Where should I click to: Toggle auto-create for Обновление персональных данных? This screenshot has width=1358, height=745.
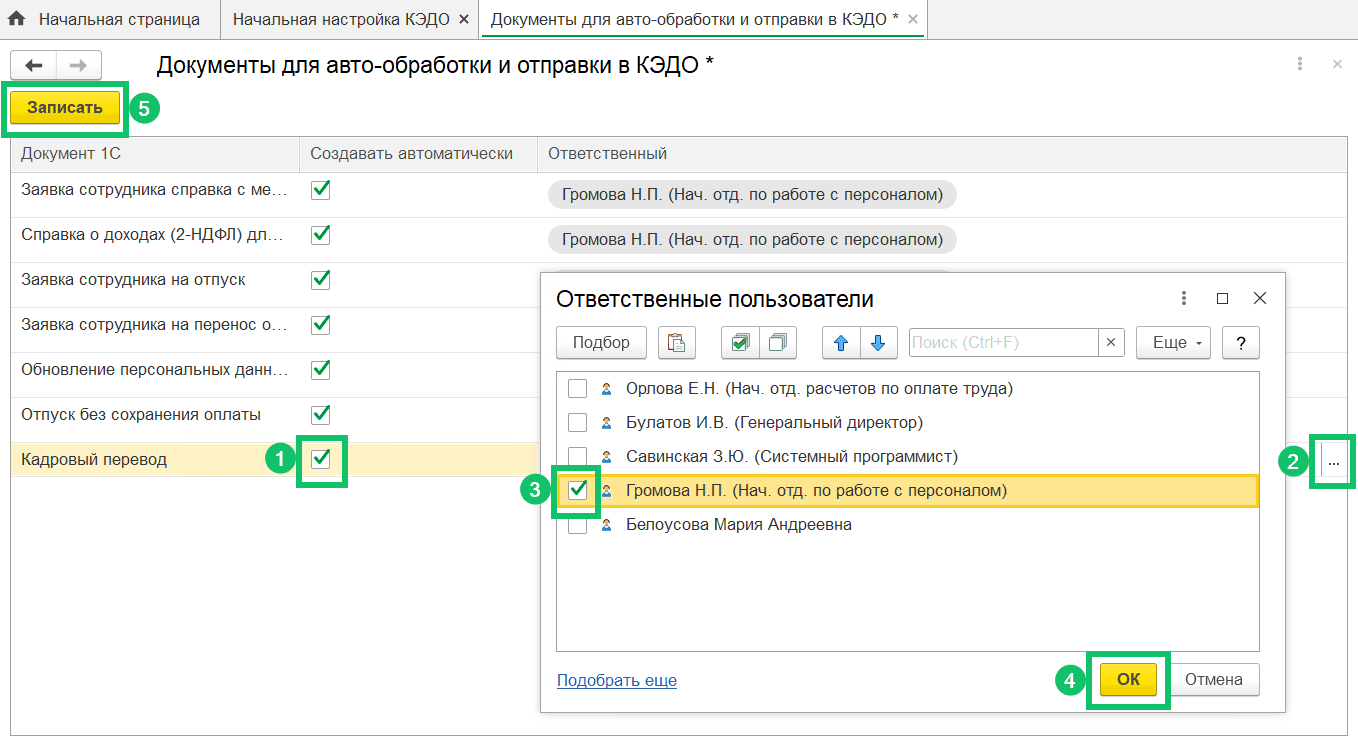pos(321,370)
